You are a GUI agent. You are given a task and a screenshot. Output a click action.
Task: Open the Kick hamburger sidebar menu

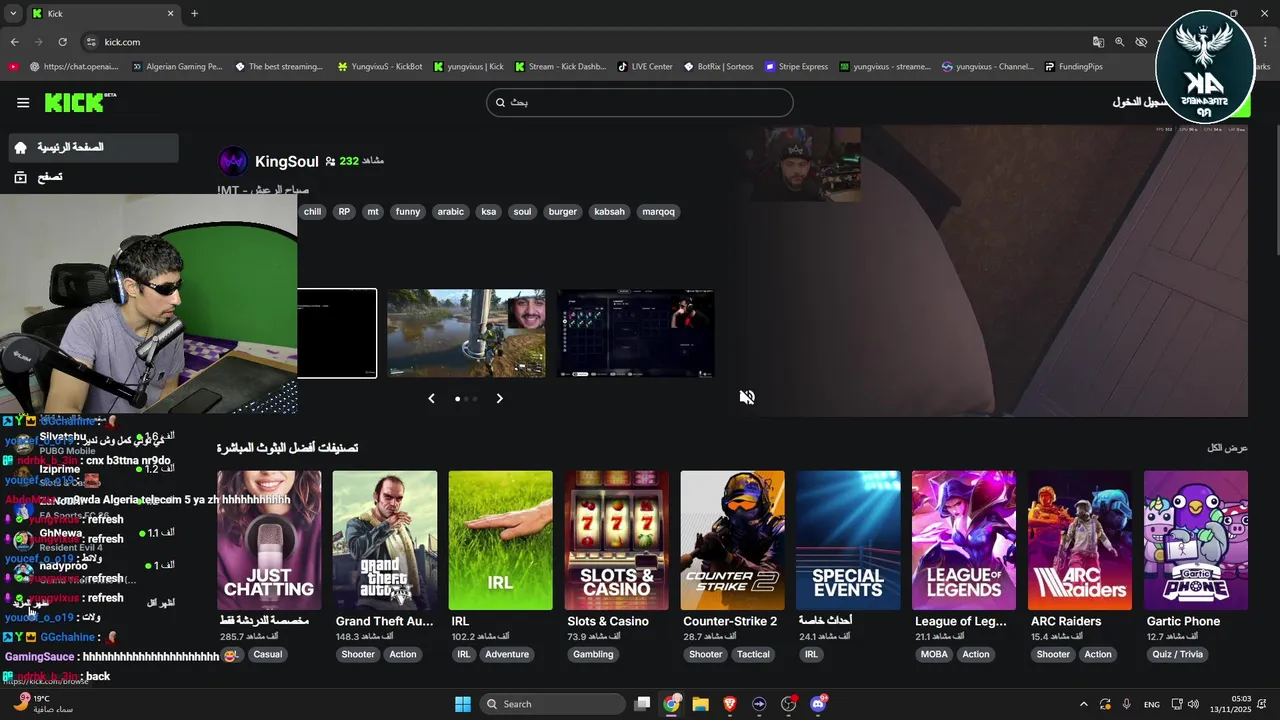point(23,102)
